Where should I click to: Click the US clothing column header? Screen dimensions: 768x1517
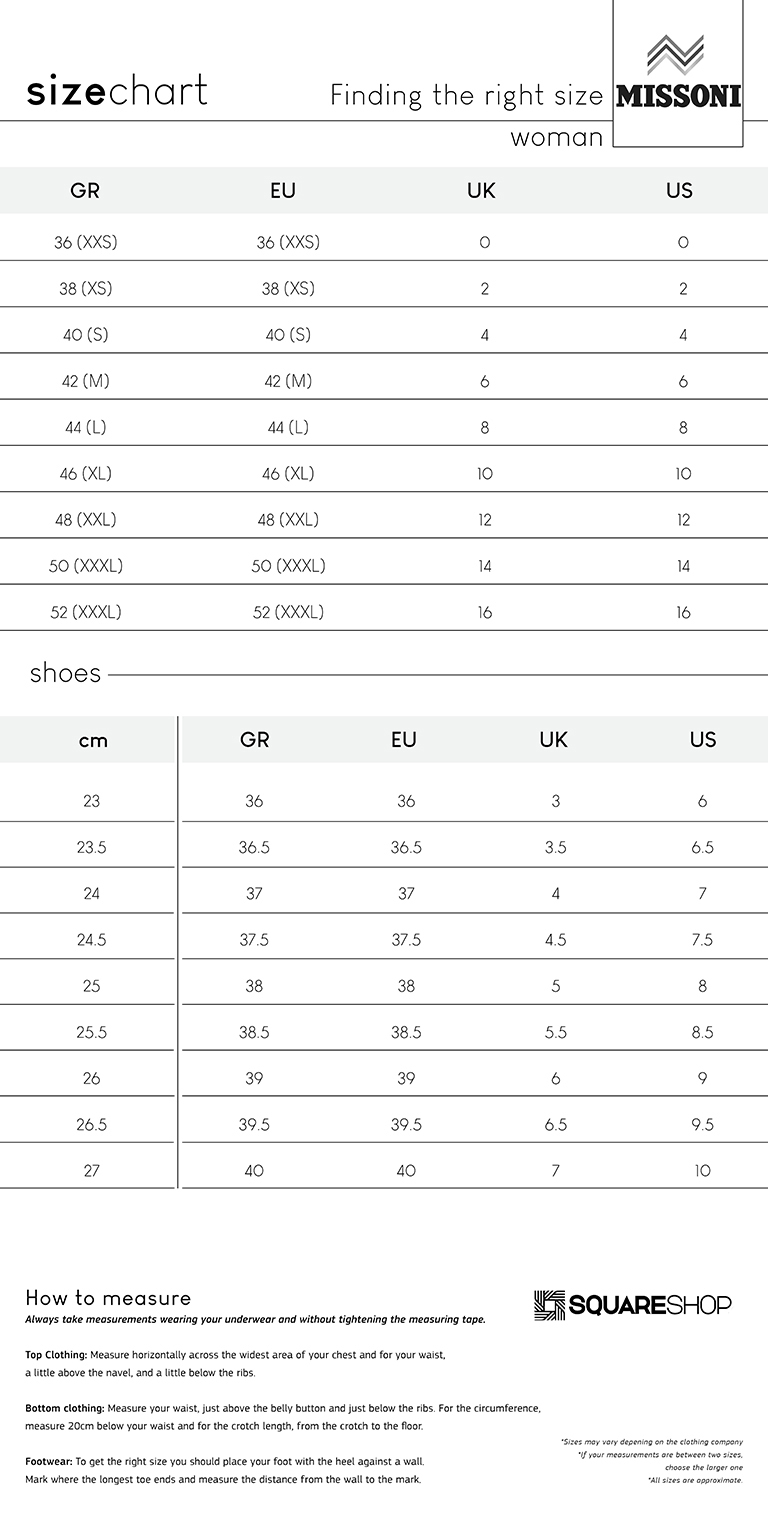click(x=679, y=190)
